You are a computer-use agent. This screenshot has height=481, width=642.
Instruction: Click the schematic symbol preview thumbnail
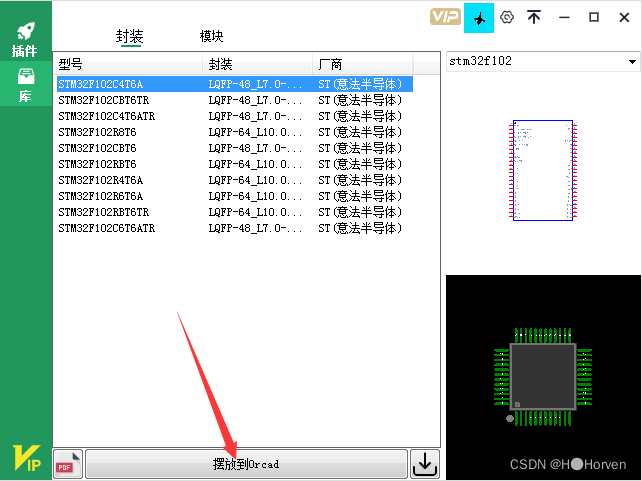[x=543, y=170]
